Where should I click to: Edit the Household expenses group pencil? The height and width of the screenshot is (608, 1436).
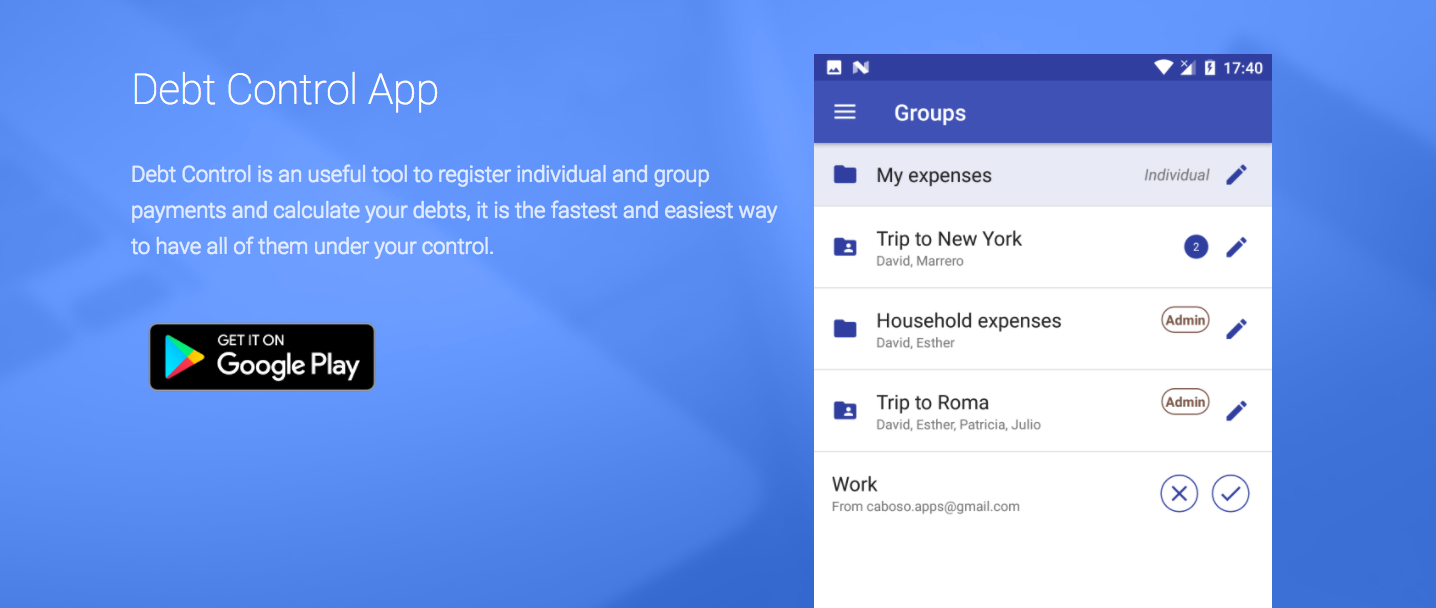point(1237,329)
